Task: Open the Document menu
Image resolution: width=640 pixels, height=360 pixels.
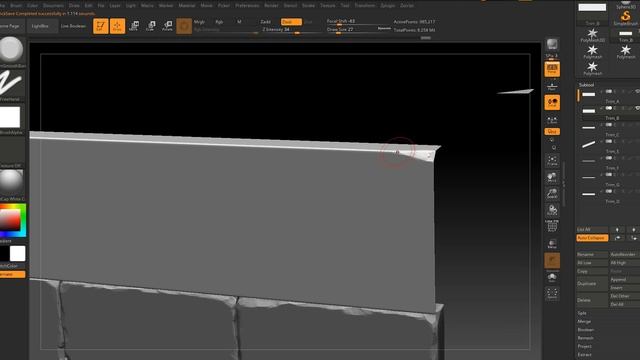Action: [53, 6]
